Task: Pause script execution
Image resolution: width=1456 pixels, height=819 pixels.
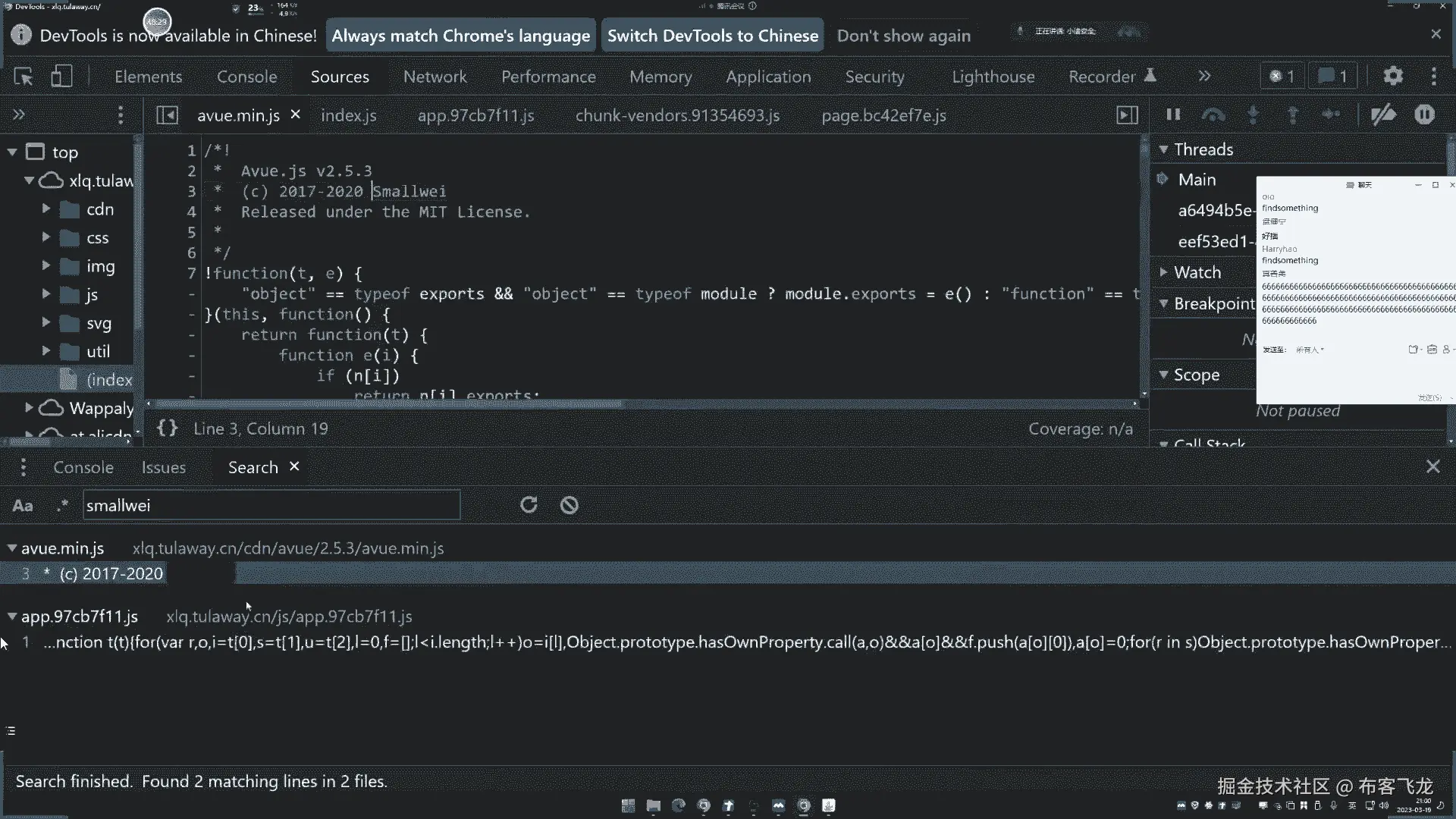Action: pos(1173,115)
